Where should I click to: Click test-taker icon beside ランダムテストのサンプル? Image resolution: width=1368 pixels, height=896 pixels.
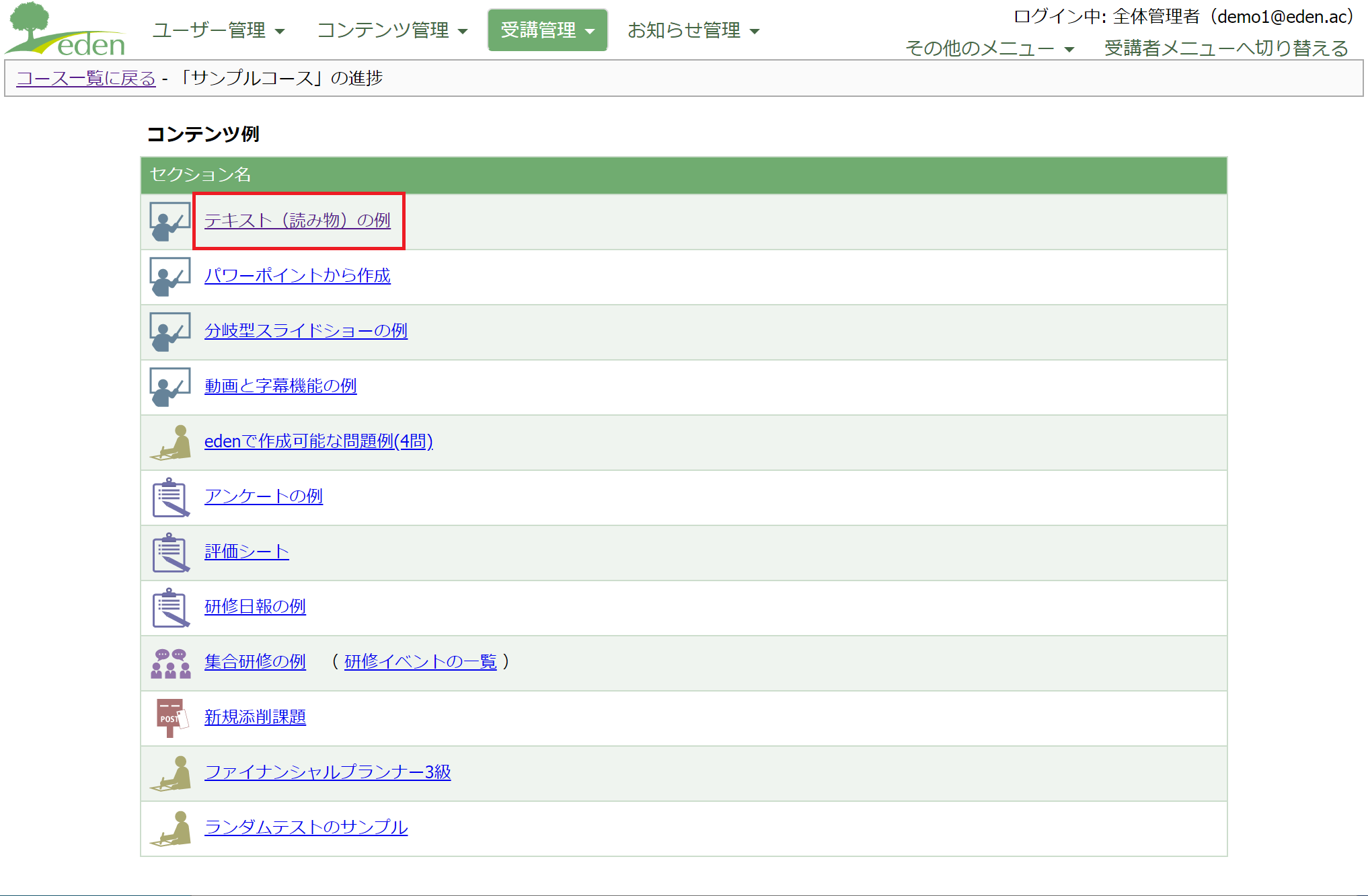pyautogui.click(x=170, y=828)
